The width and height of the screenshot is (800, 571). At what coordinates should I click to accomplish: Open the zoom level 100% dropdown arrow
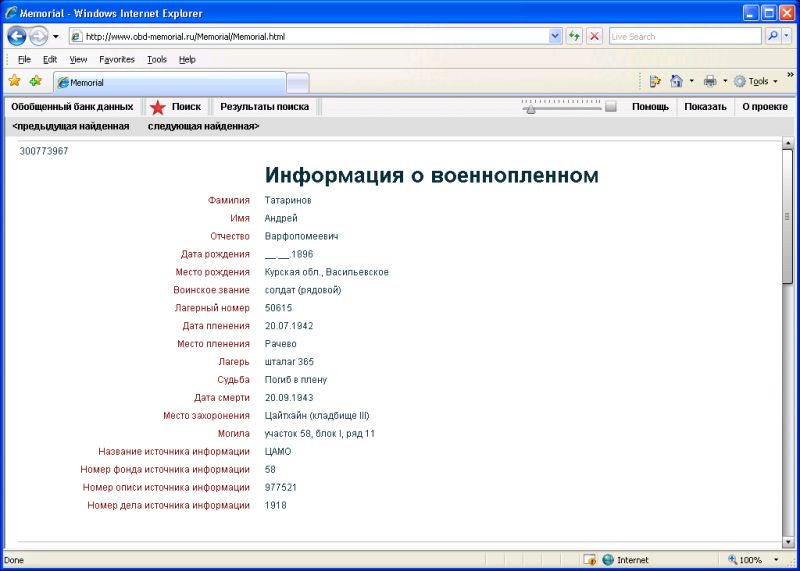pyautogui.click(x=775, y=560)
